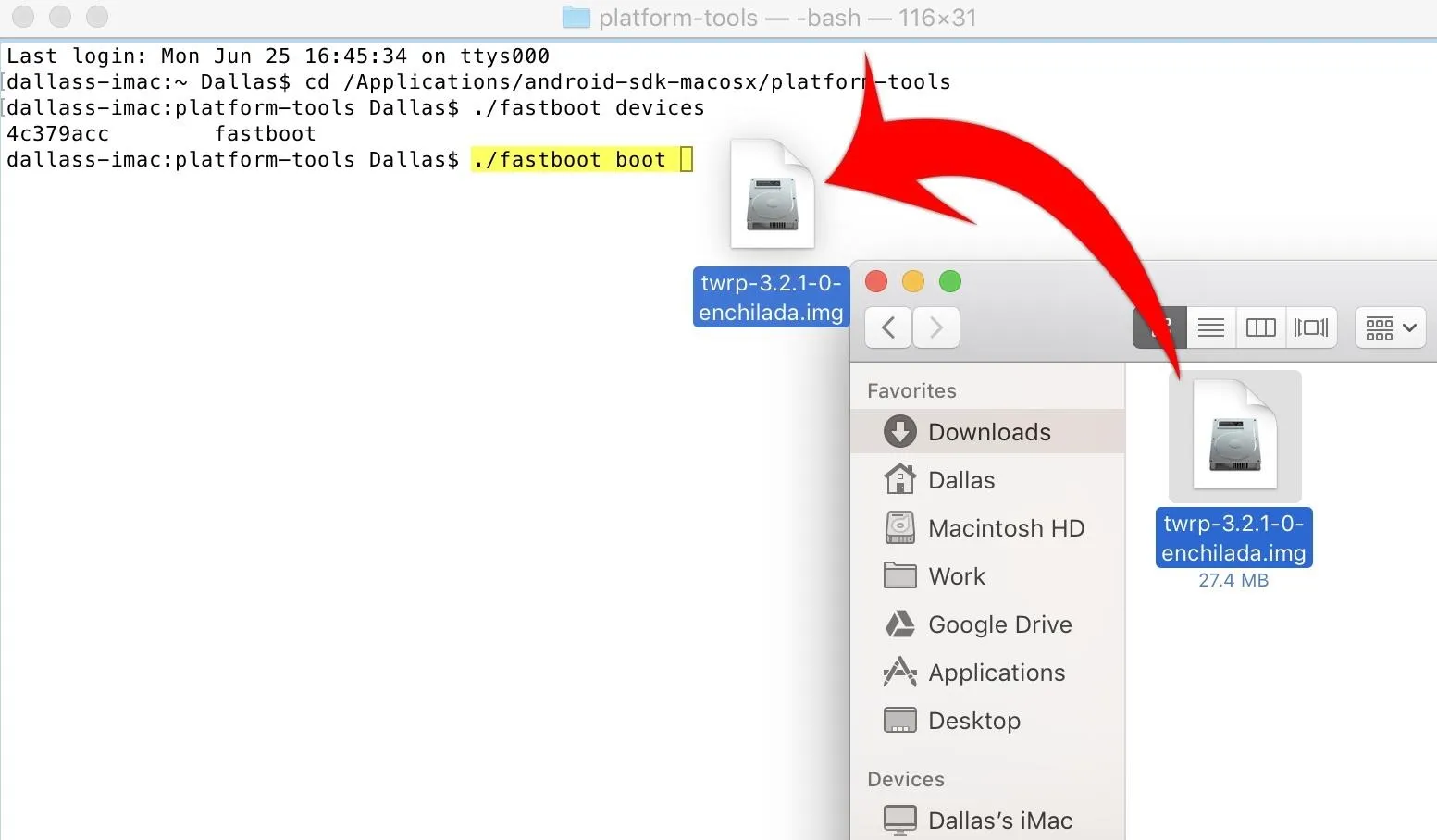Select the Desktop icon in sidebar
Image resolution: width=1437 pixels, height=840 pixels.
[899, 721]
